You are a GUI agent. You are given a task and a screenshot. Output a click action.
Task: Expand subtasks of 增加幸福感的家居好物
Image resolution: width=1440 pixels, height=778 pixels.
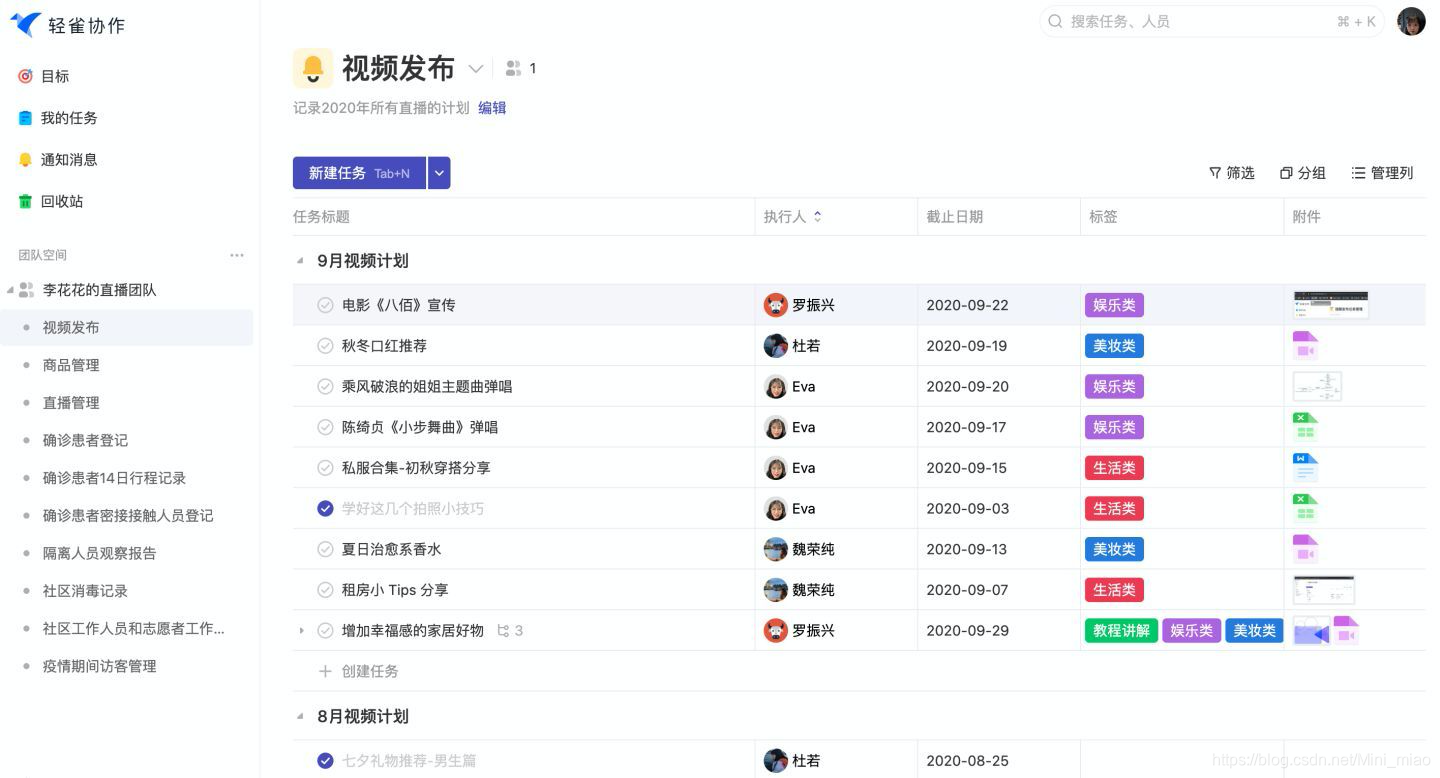(x=303, y=630)
